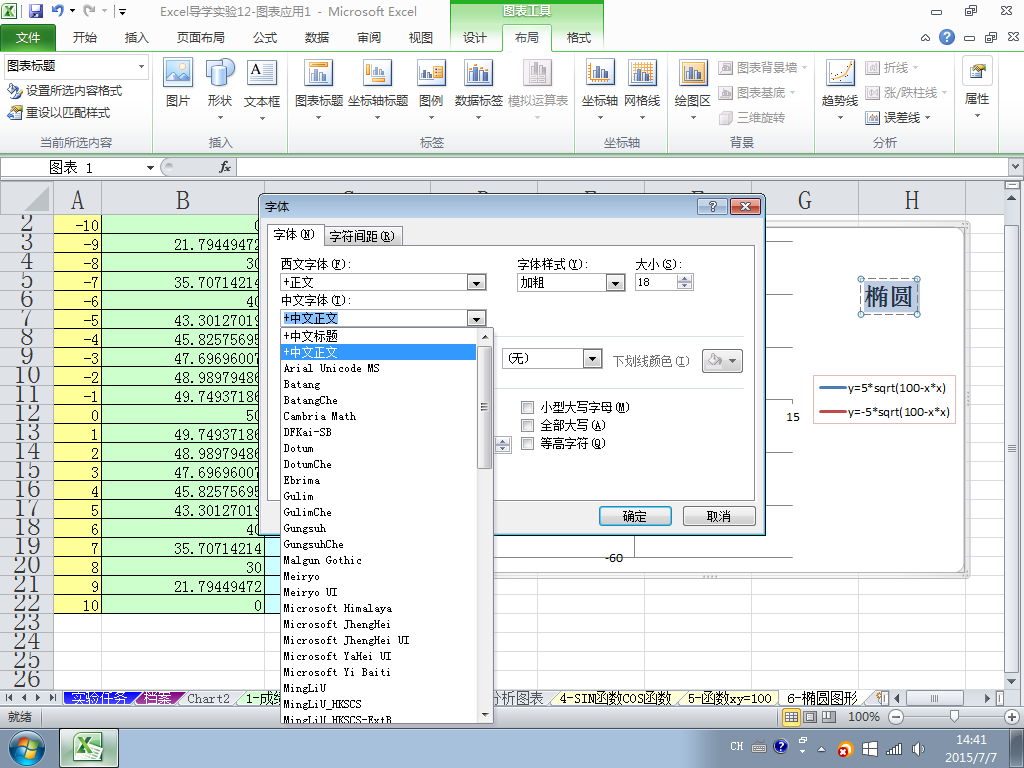Open chart Properties (属性) button

(x=977, y=88)
